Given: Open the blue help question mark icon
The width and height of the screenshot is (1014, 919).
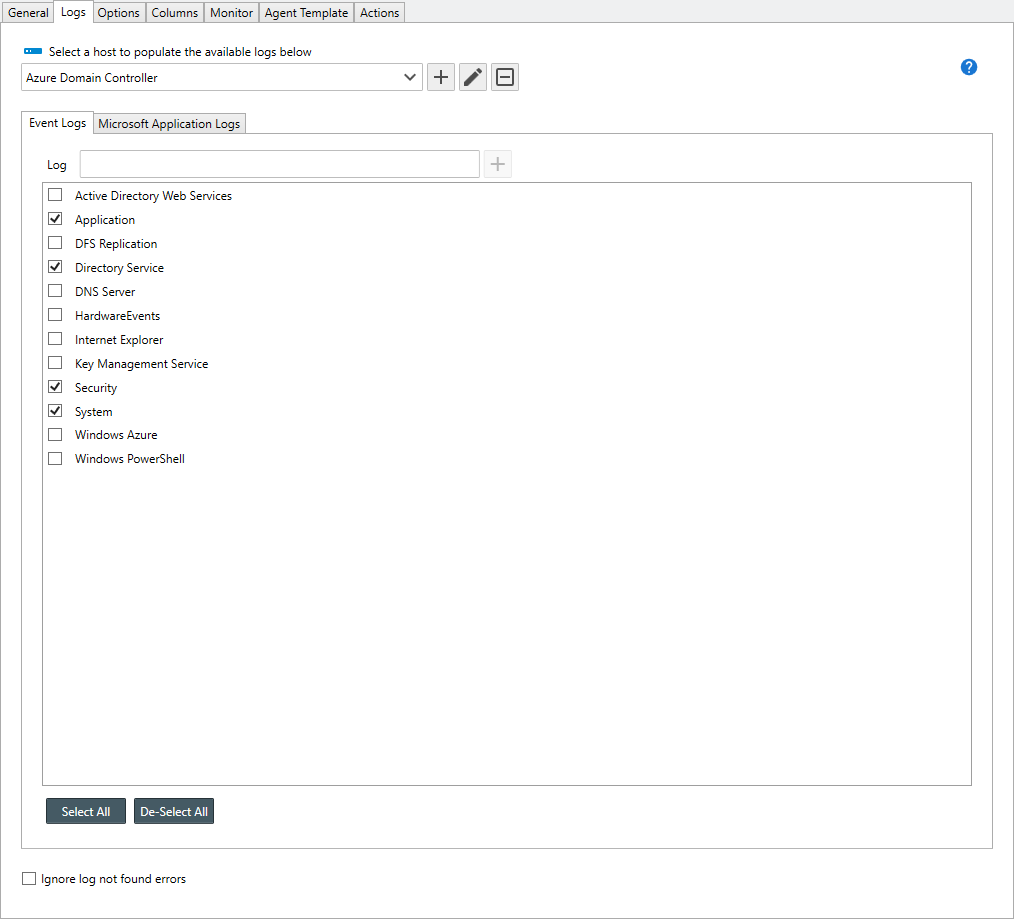Looking at the screenshot, I should pyautogui.click(x=968, y=67).
